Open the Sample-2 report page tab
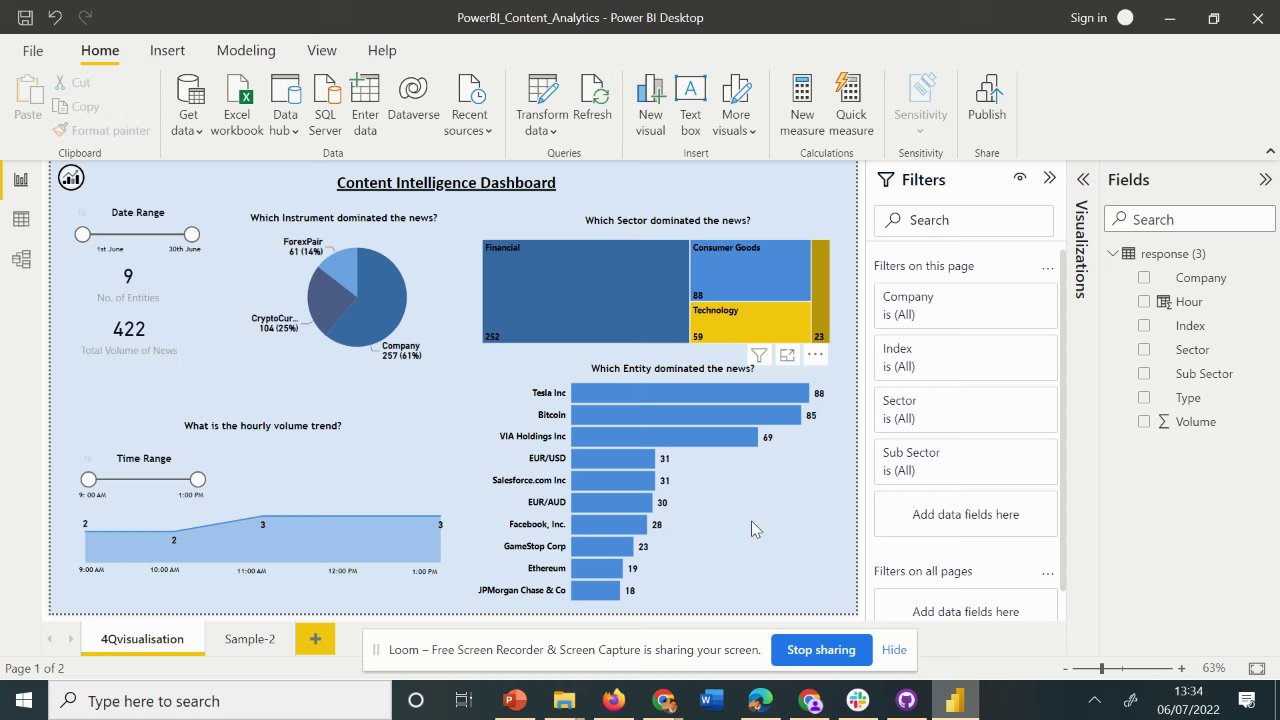 pyautogui.click(x=250, y=639)
